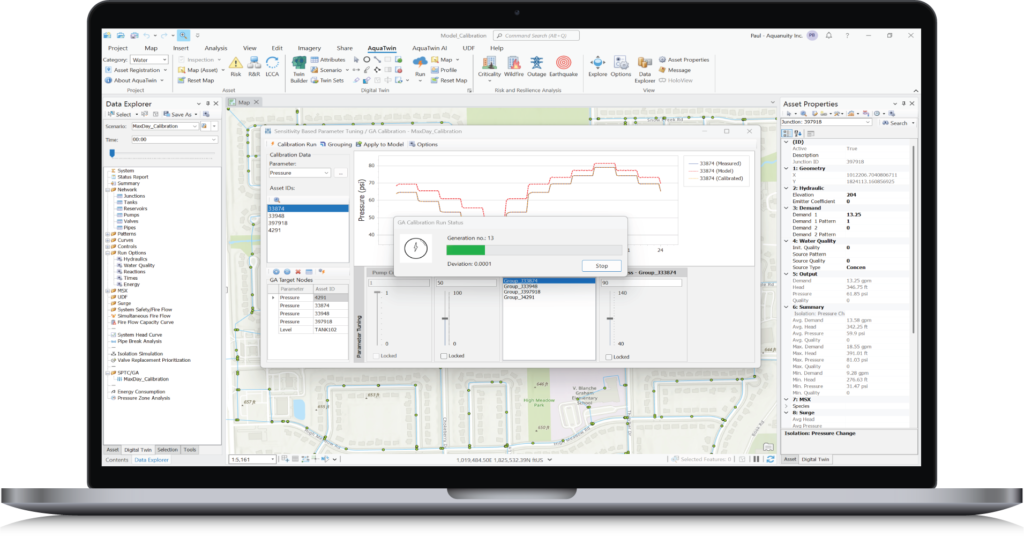The image size is (1024, 544).
Task: Click Calibration Run in dialog toolbar
Action: pos(293,144)
